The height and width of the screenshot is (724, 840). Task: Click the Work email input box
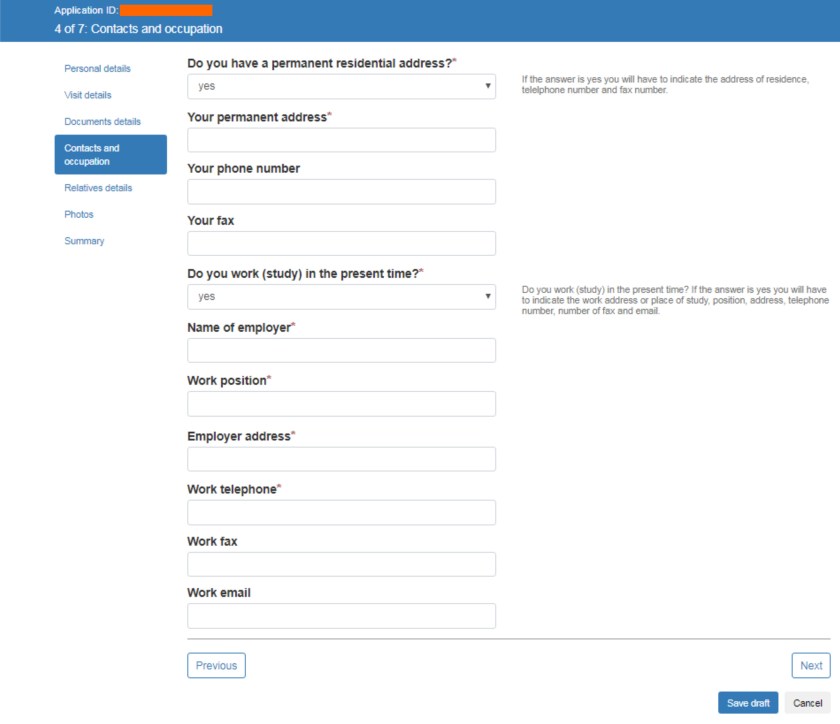click(341, 616)
